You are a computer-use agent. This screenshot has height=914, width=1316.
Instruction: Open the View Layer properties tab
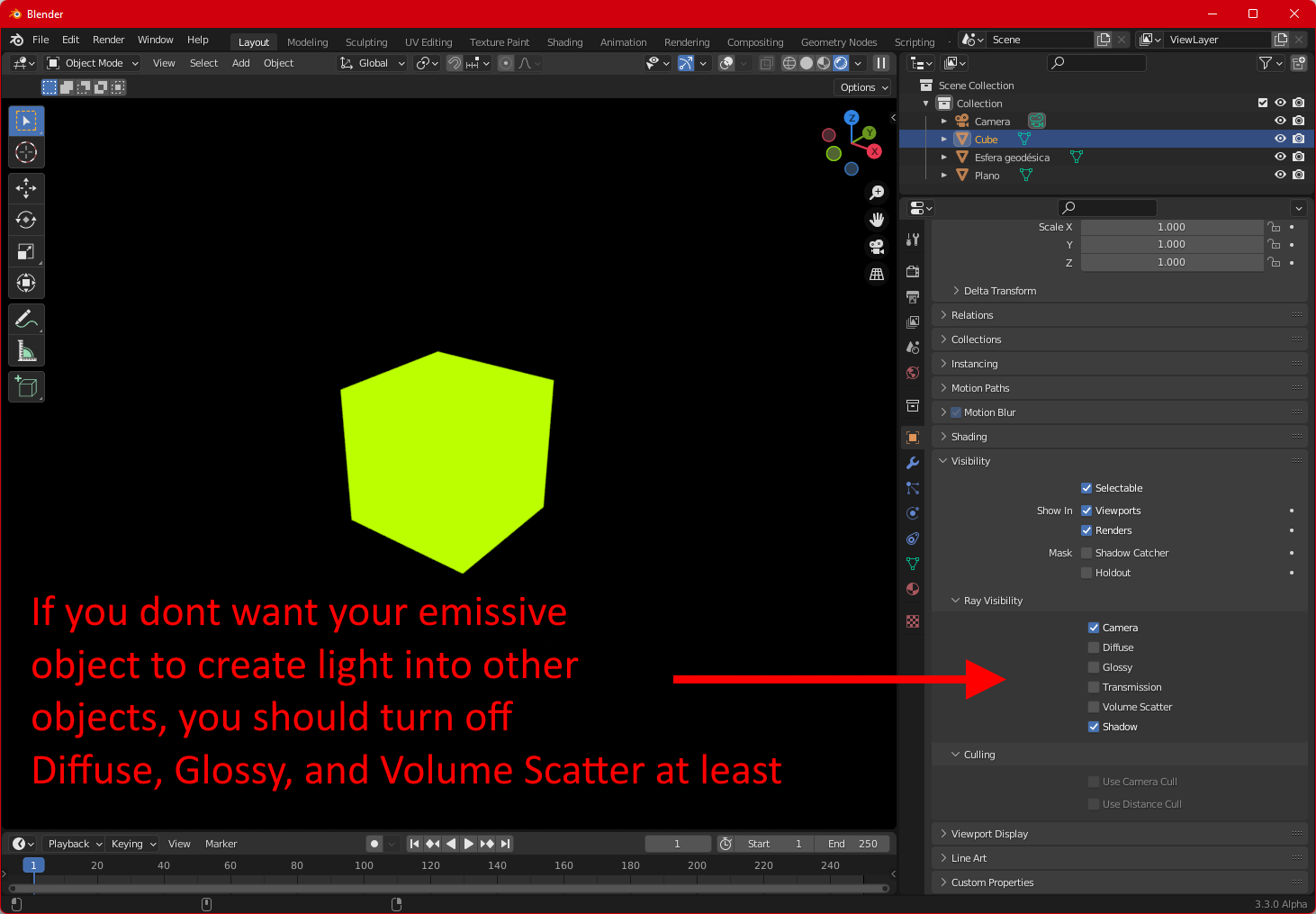(x=913, y=321)
